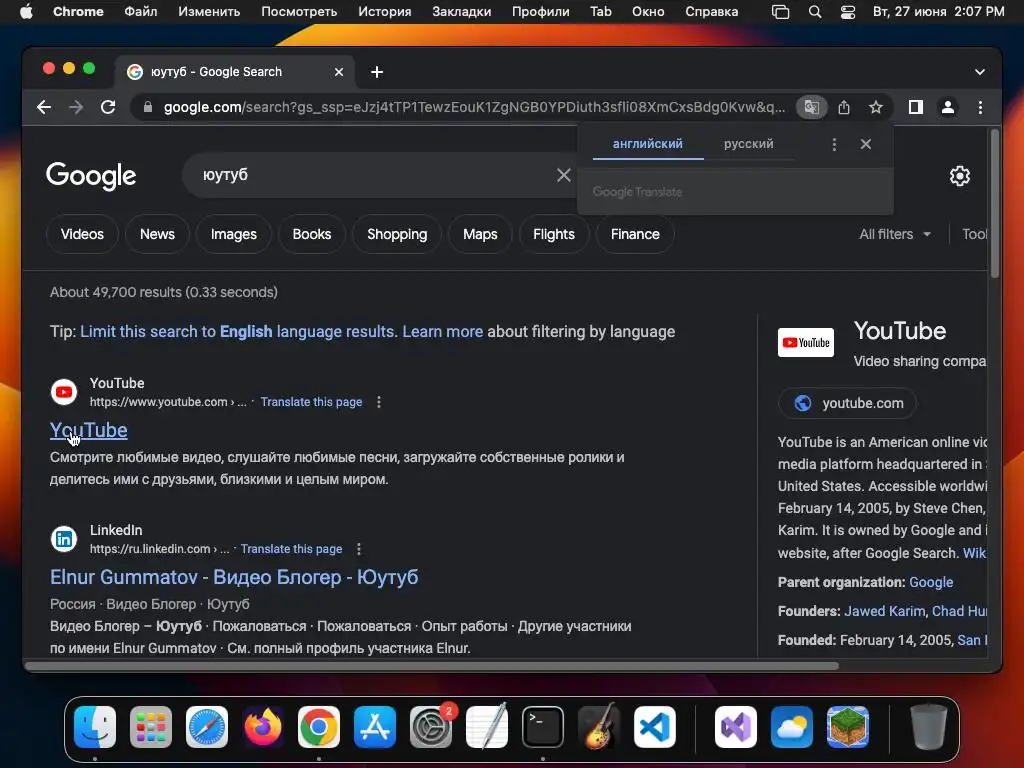Filter results by Finance
Screen dimensions: 1024x768
(x=635, y=234)
